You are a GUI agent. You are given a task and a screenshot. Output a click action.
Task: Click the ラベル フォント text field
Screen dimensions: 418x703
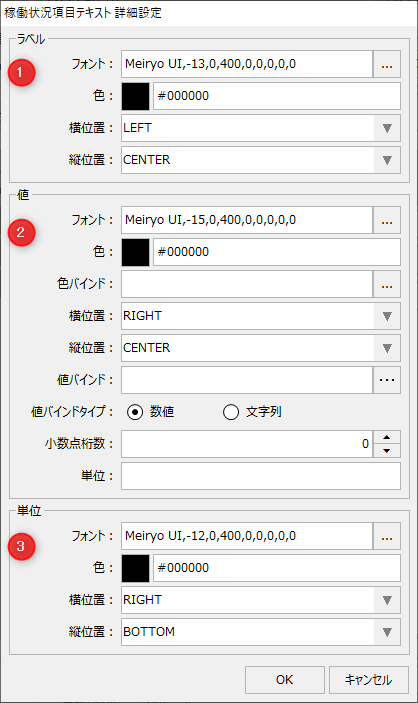(247, 64)
